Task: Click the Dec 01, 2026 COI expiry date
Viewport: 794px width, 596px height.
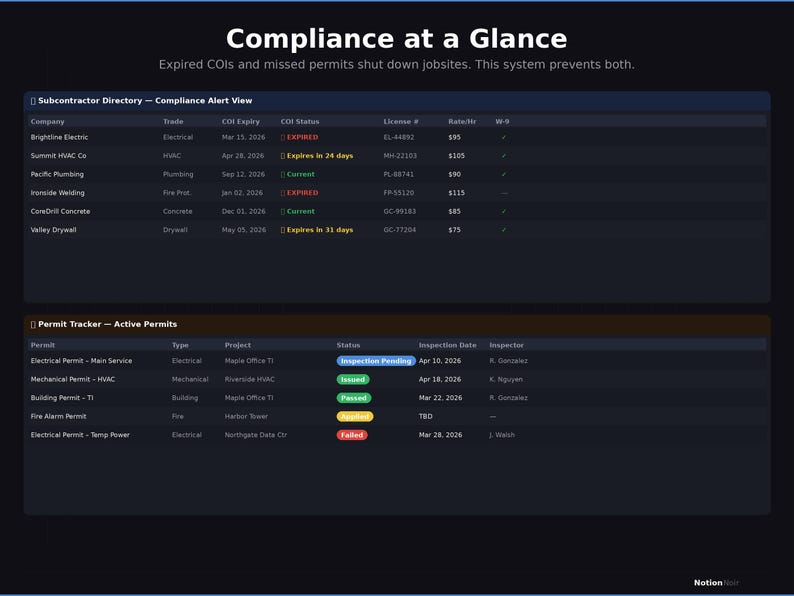Action: click(x=244, y=212)
